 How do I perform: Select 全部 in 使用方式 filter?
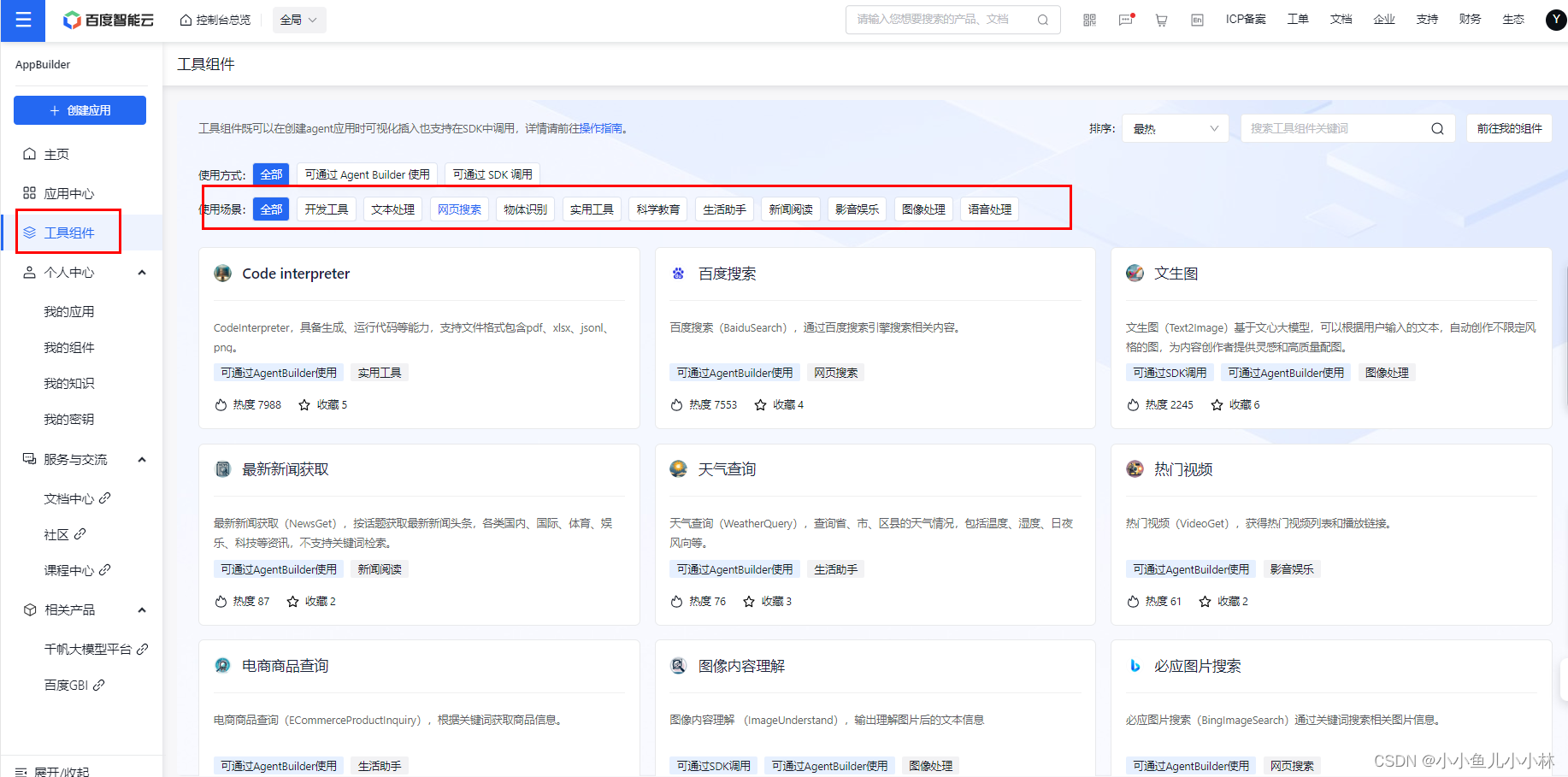coord(271,174)
